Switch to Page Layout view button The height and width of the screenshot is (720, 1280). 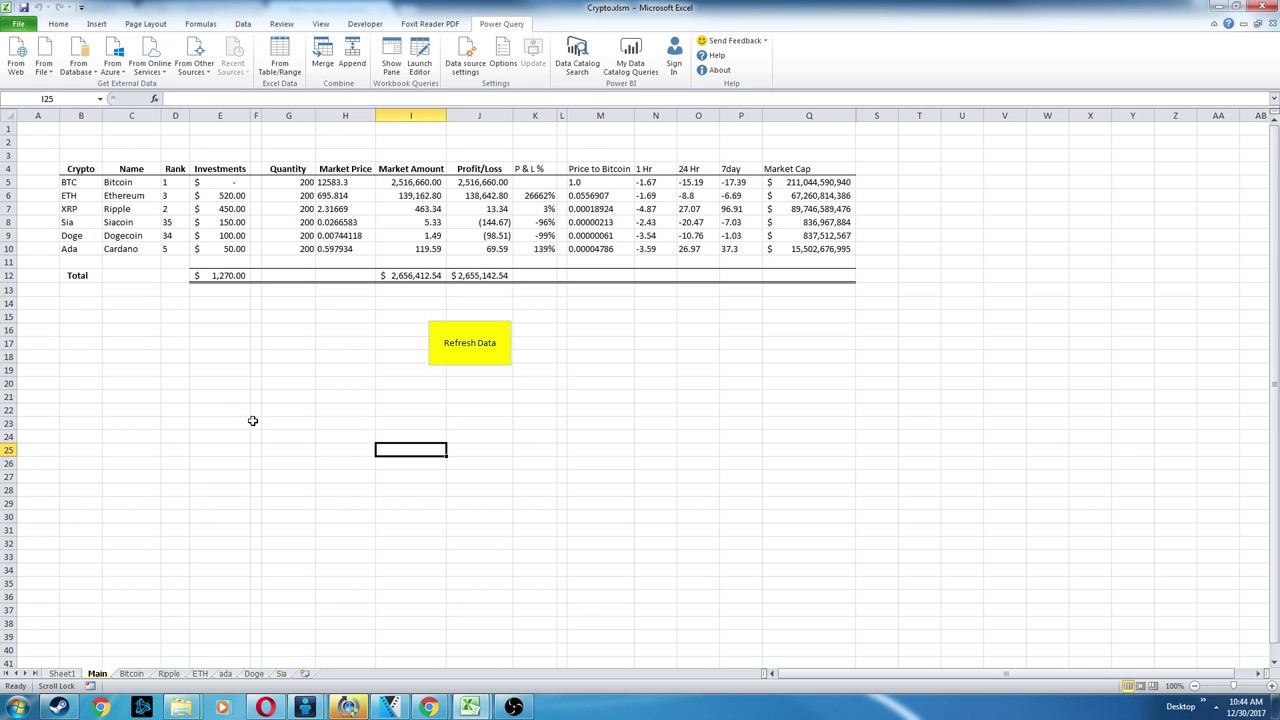1140,686
